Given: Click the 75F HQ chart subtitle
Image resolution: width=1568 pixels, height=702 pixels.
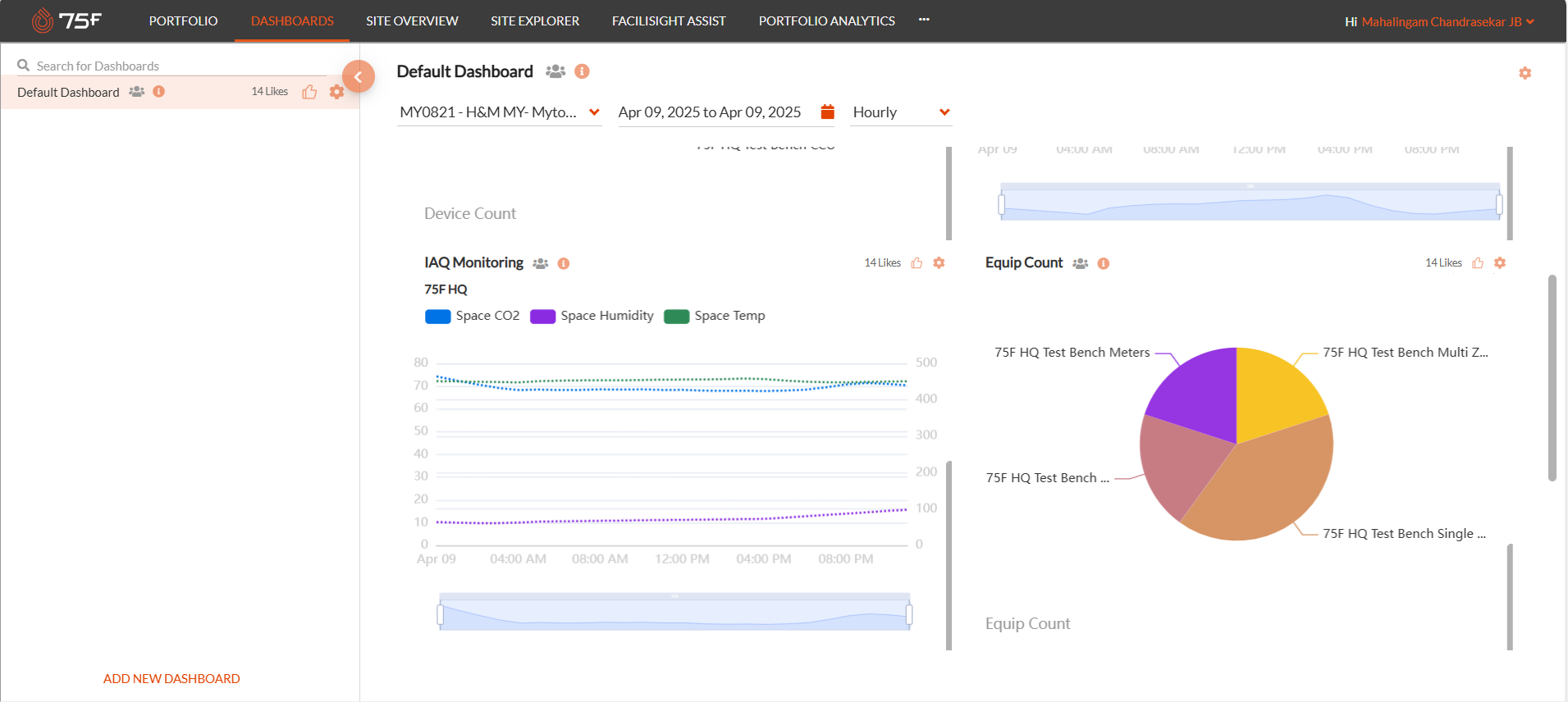Looking at the screenshot, I should 446,289.
